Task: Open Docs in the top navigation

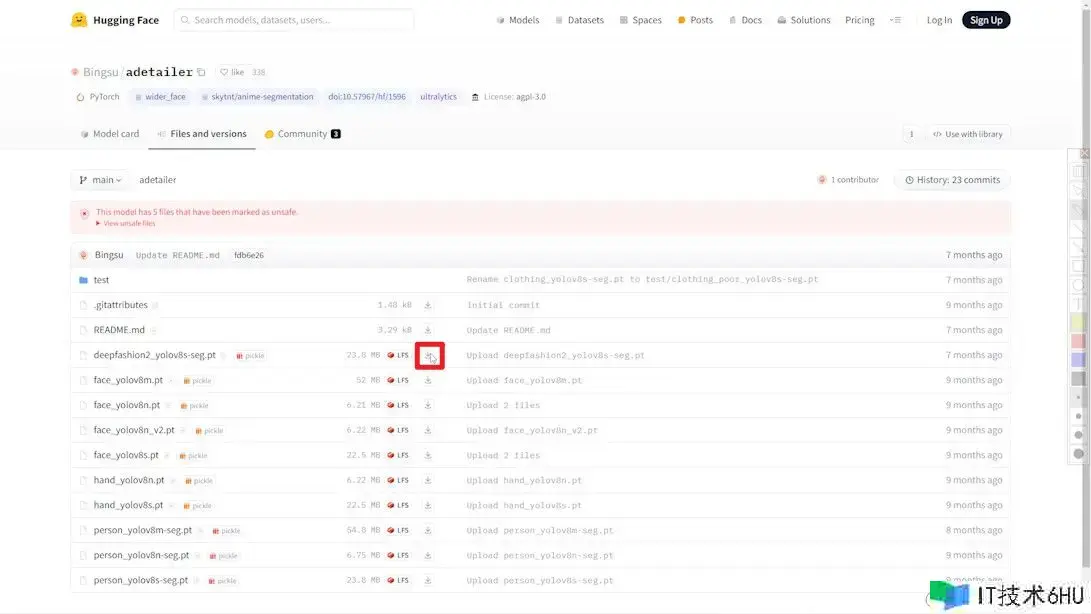Action: (745, 20)
